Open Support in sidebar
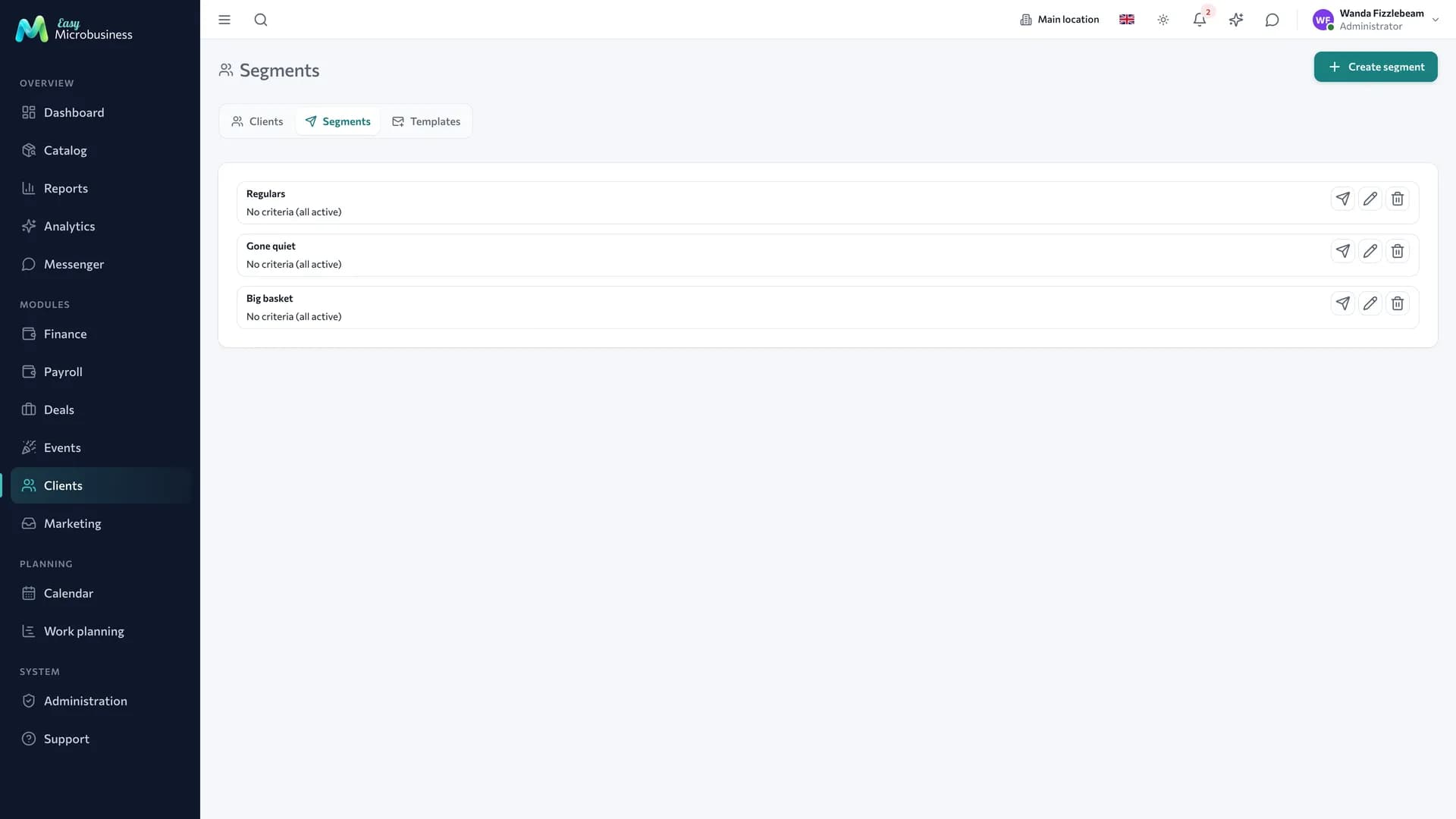Image resolution: width=1456 pixels, height=819 pixels. pyautogui.click(x=100, y=739)
